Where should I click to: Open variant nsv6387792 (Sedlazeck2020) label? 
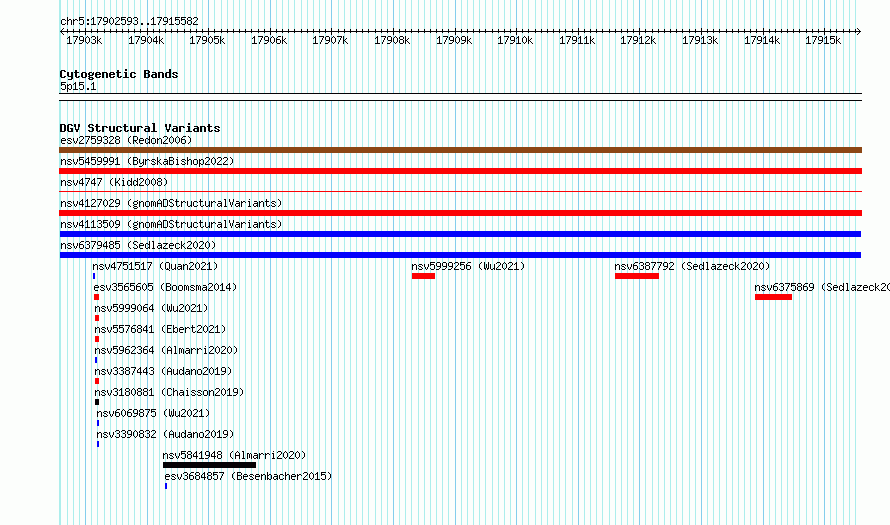[x=692, y=266]
